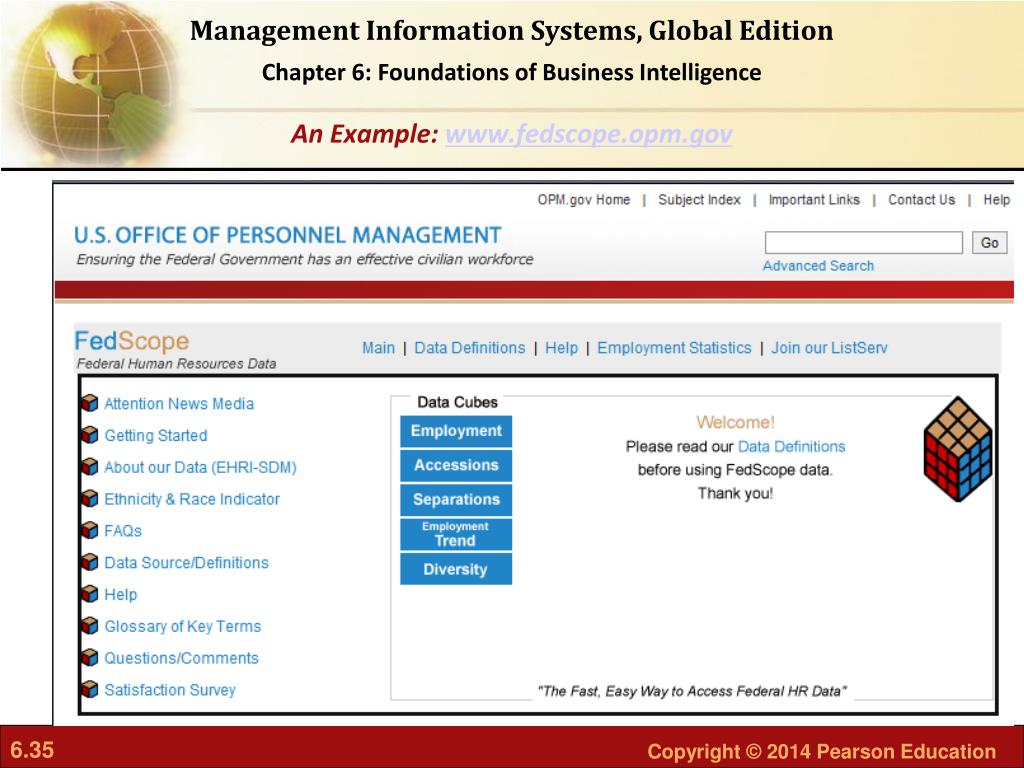Open Ethnicity & Race Indicator link
Viewport: 1024px width, 768px height.
[x=192, y=500]
